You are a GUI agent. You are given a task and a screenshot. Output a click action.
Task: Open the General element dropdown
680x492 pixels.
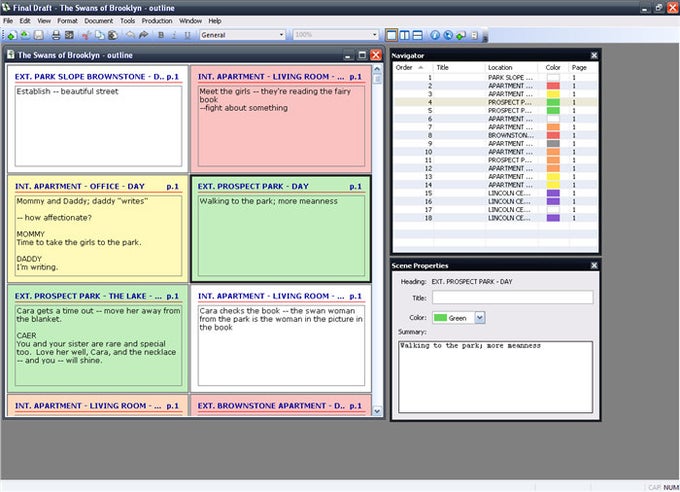point(242,35)
